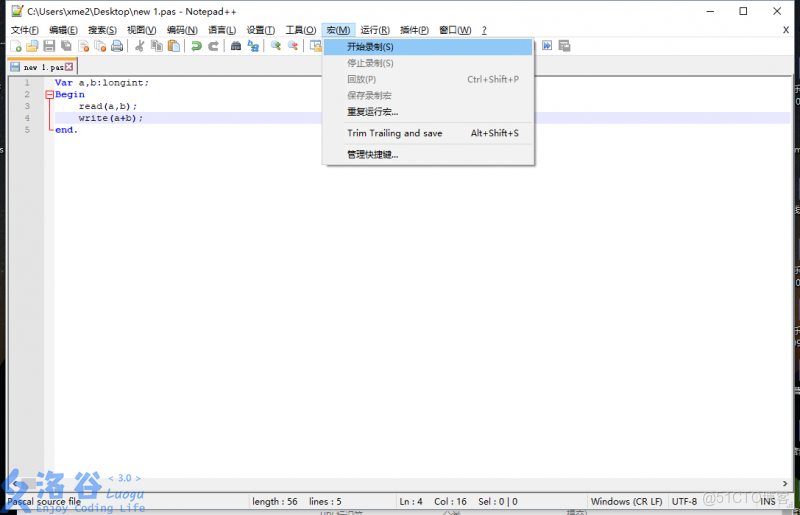800x515 pixels.
Task: Click the Open file folder icon
Action: tap(32, 46)
